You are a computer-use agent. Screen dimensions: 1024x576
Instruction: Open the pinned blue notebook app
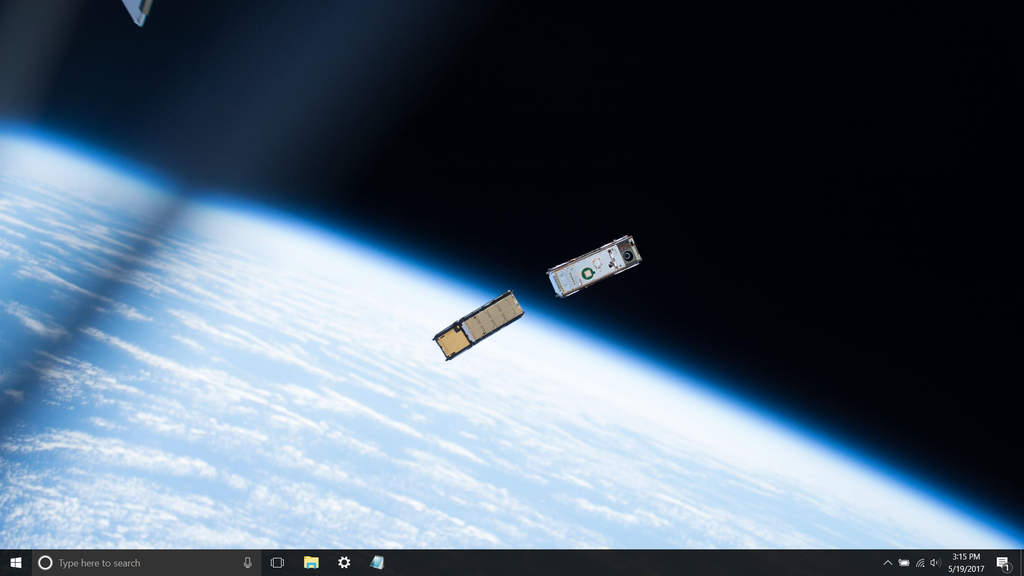pos(377,563)
